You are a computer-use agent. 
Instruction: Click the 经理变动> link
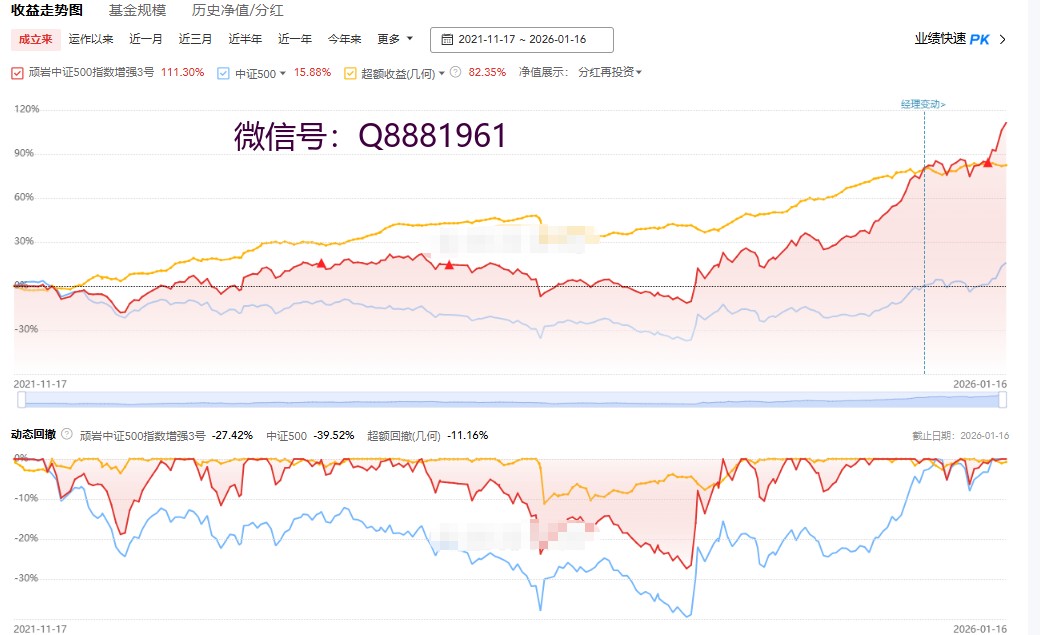(923, 104)
